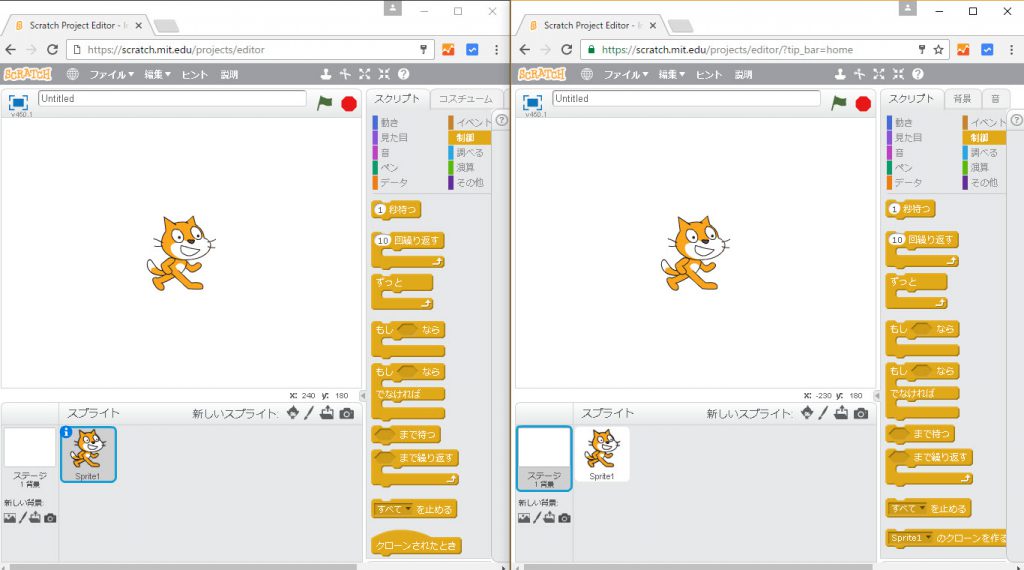1024x570 pixels.
Task: Click green flag in left Scratch window
Action: pyautogui.click(x=325, y=103)
